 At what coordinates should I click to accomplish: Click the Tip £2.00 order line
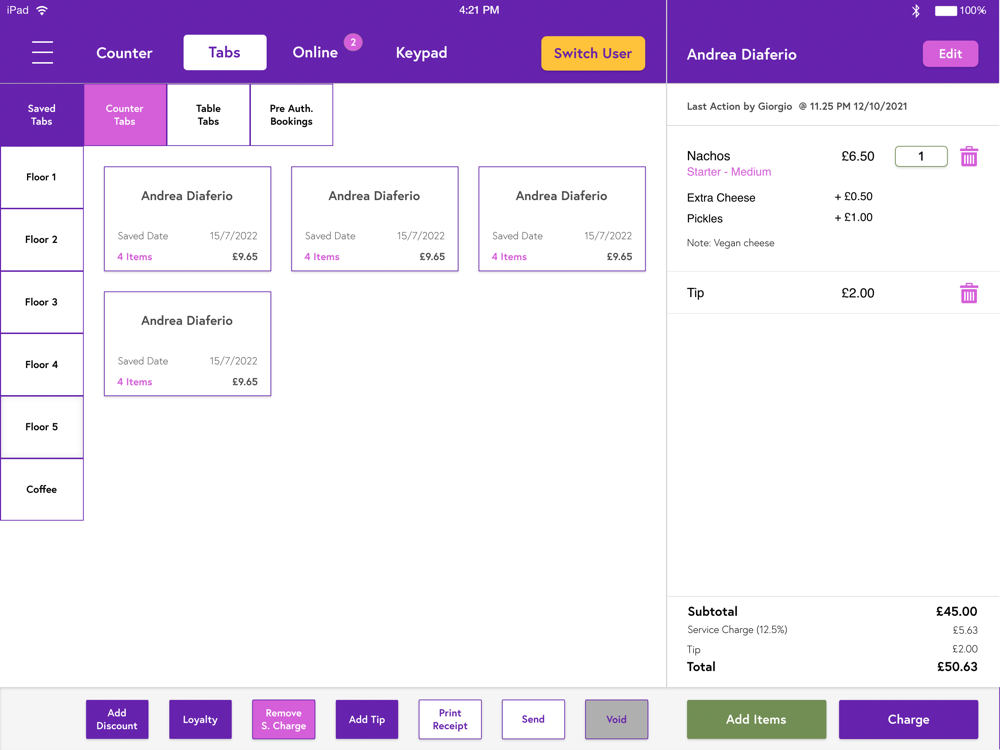[833, 293]
